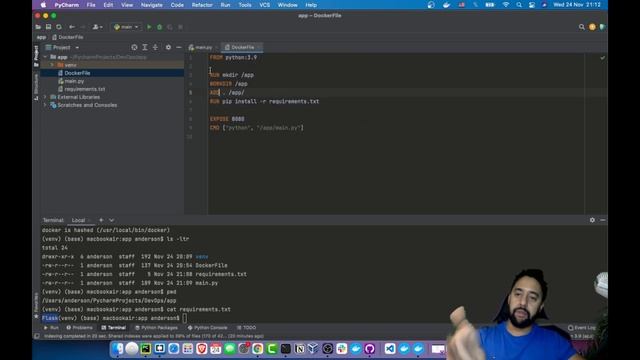Collapse the app root folder
This screenshot has width=640, height=360.
coord(45,57)
